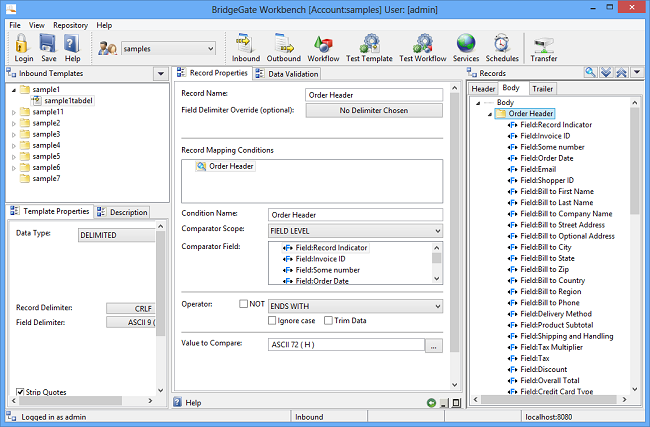The width and height of the screenshot is (650, 427).
Task: Click the Records panel vertical scrollbar thumb
Action: [x=635, y=161]
